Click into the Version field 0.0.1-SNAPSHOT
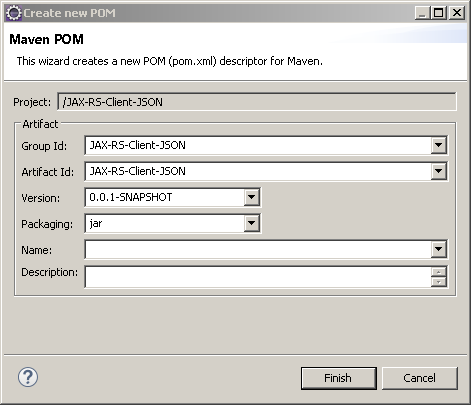Screen dimensions: 471x405 (165, 197)
